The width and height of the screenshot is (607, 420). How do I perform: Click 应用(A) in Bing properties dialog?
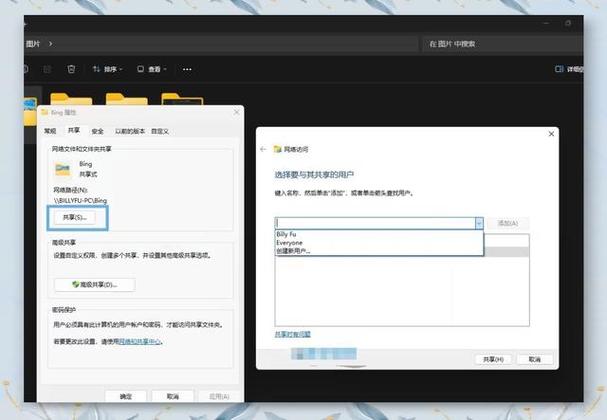tap(219, 396)
